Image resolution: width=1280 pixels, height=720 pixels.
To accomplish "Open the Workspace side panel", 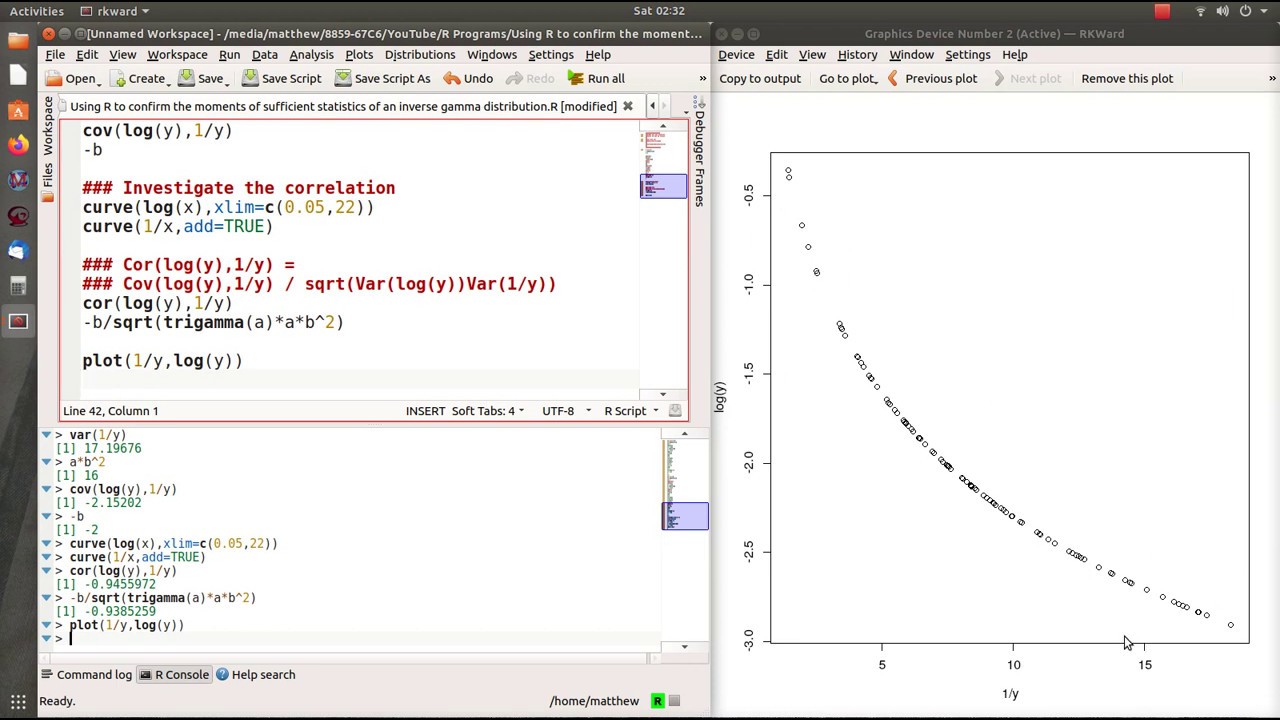I will click(x=48, y=126).
